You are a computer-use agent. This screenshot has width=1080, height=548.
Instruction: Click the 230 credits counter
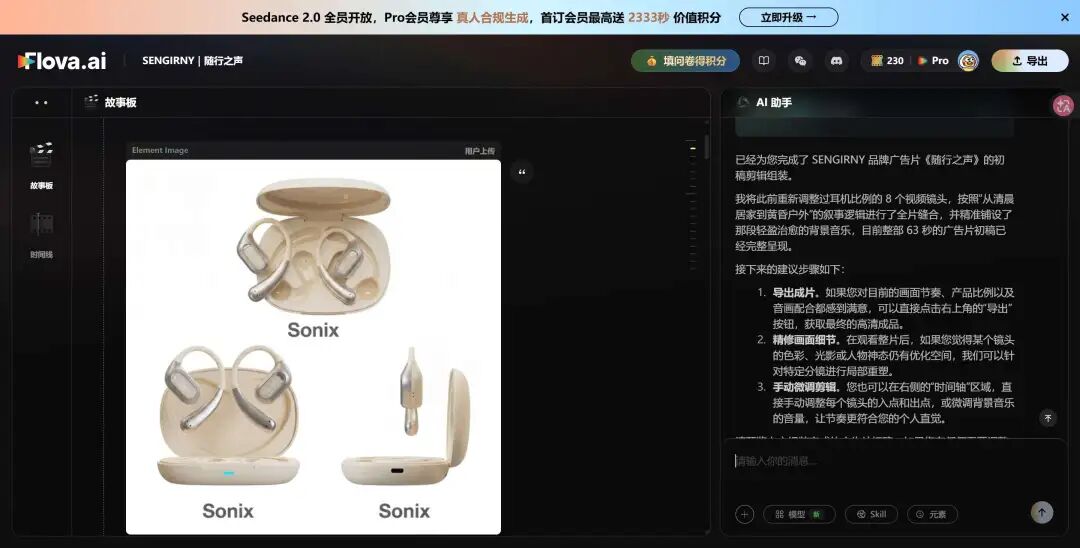coord(887,61)
